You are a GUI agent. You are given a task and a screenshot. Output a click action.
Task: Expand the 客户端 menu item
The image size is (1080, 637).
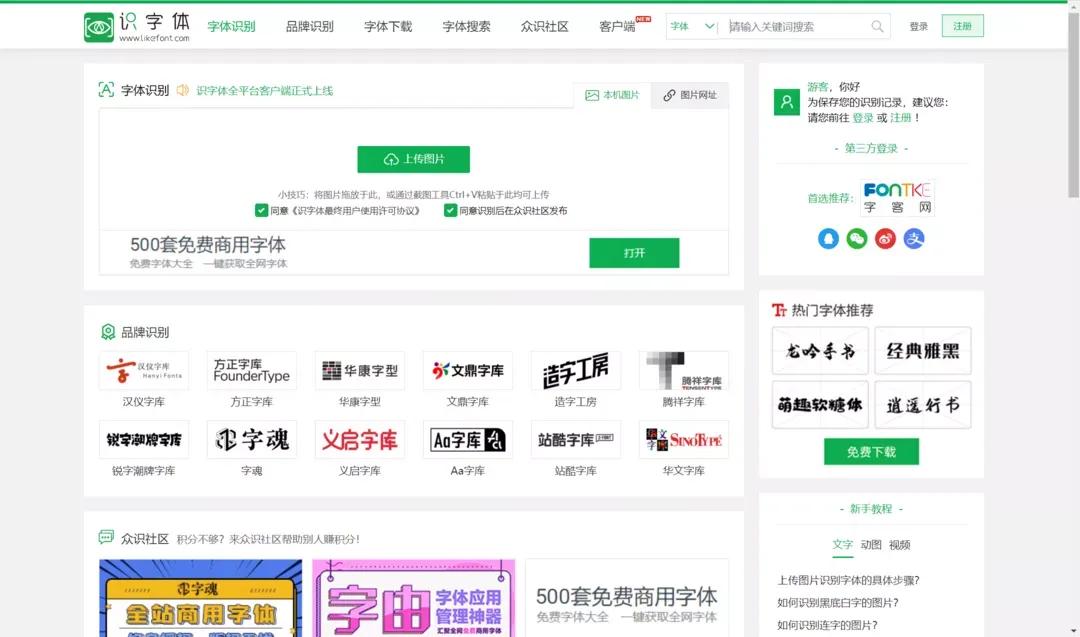[x=619, y=27]
